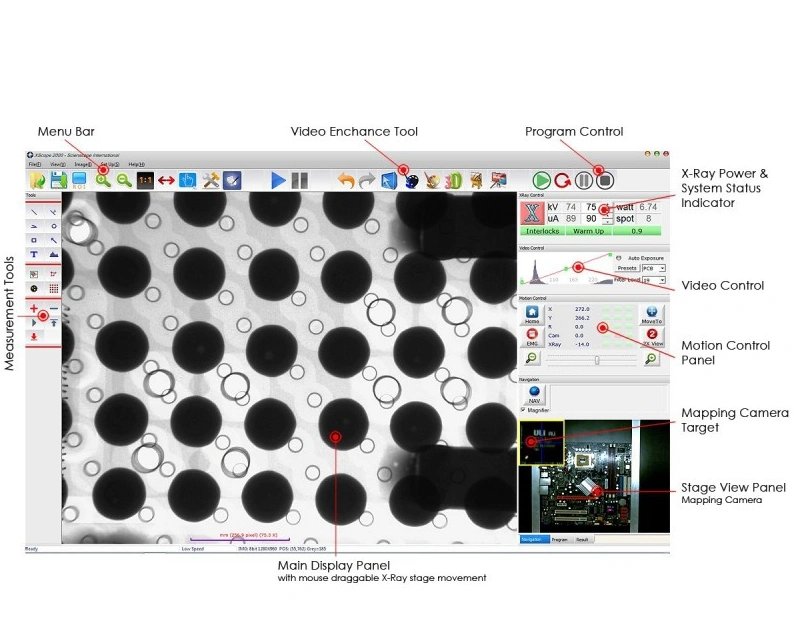This screenshot has width=793, height=630.
Task: Click the black BGA ball analysis icon
Action: tap(34, 289)
